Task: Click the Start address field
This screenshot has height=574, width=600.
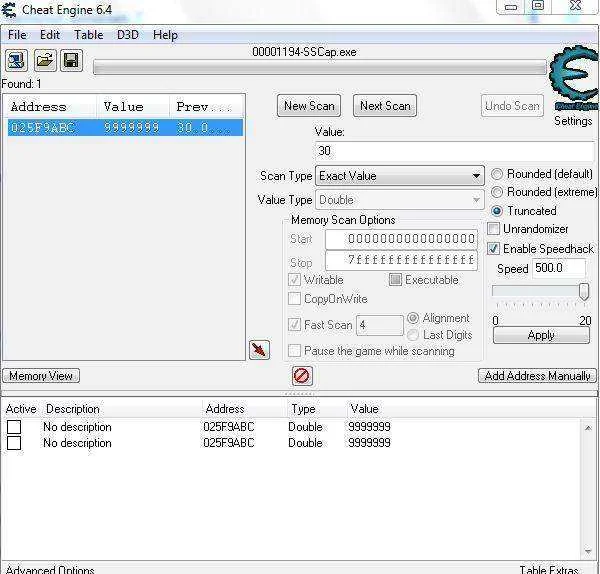Action: click(401, 239)
